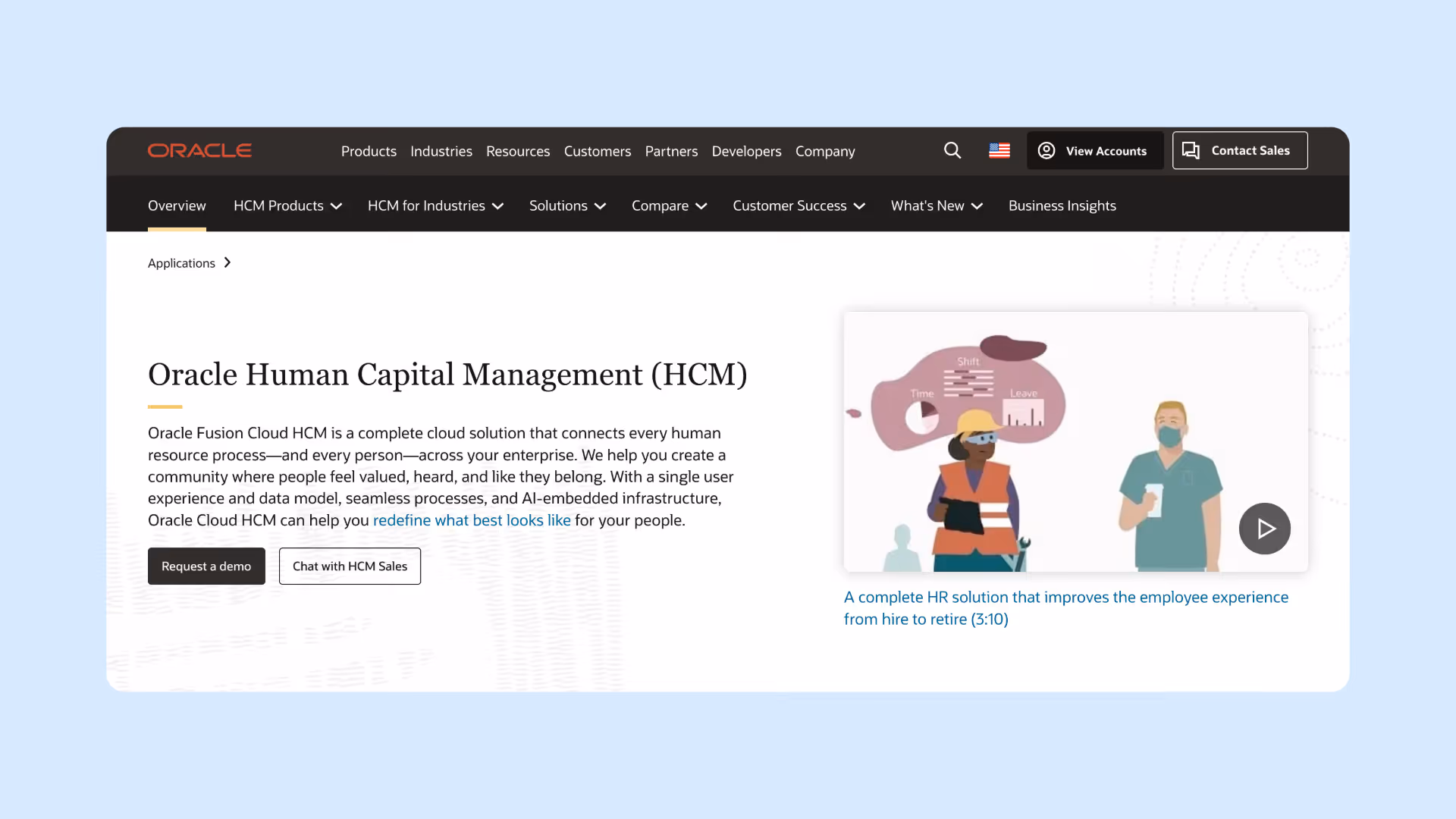Open Business Insights in the sub-navigation
The height and width of the screenshot is (819, 1456).
click(1062, 206)
